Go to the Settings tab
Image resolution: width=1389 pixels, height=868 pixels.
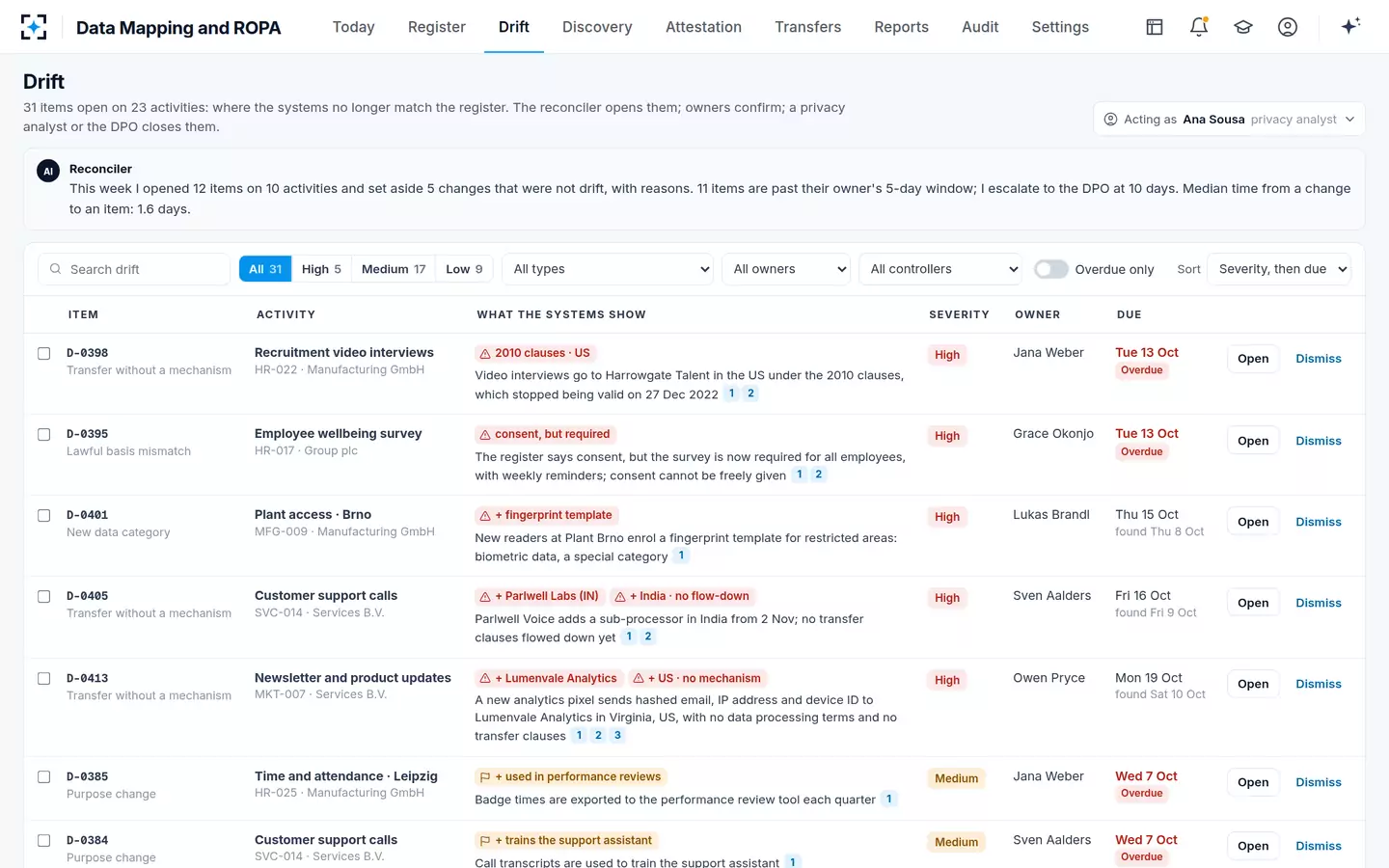pyautogui.click(x=1060, y=27)
